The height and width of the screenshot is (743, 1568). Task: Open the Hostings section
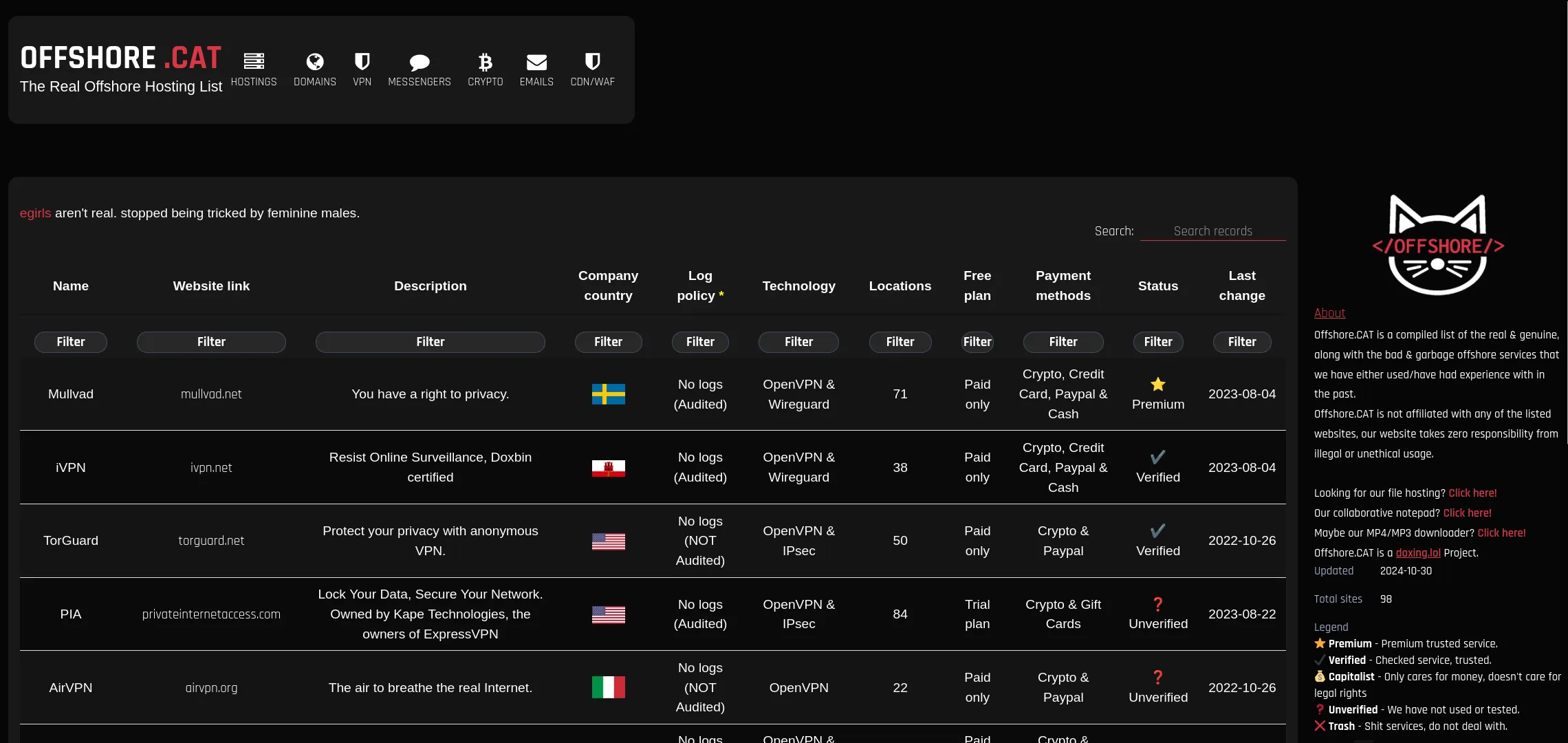(254, 68)
